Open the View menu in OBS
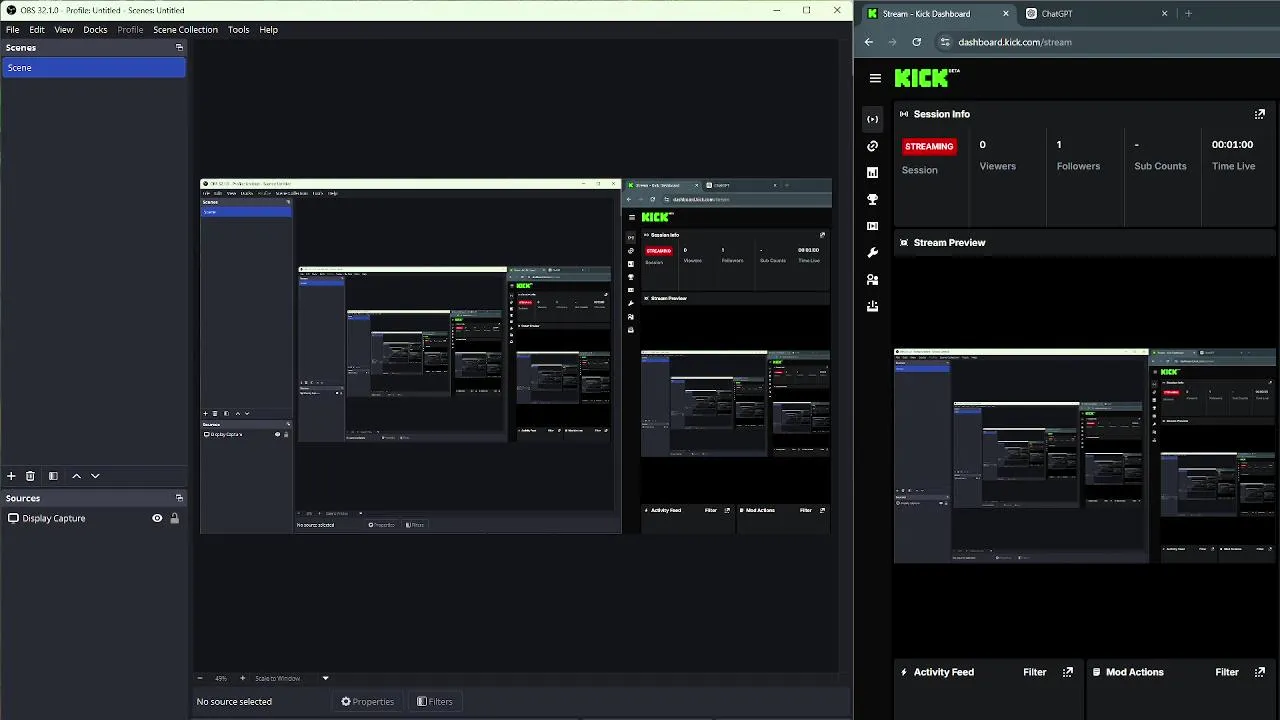Viewport: 1280px width, 720px height. [x=64, y=29]
